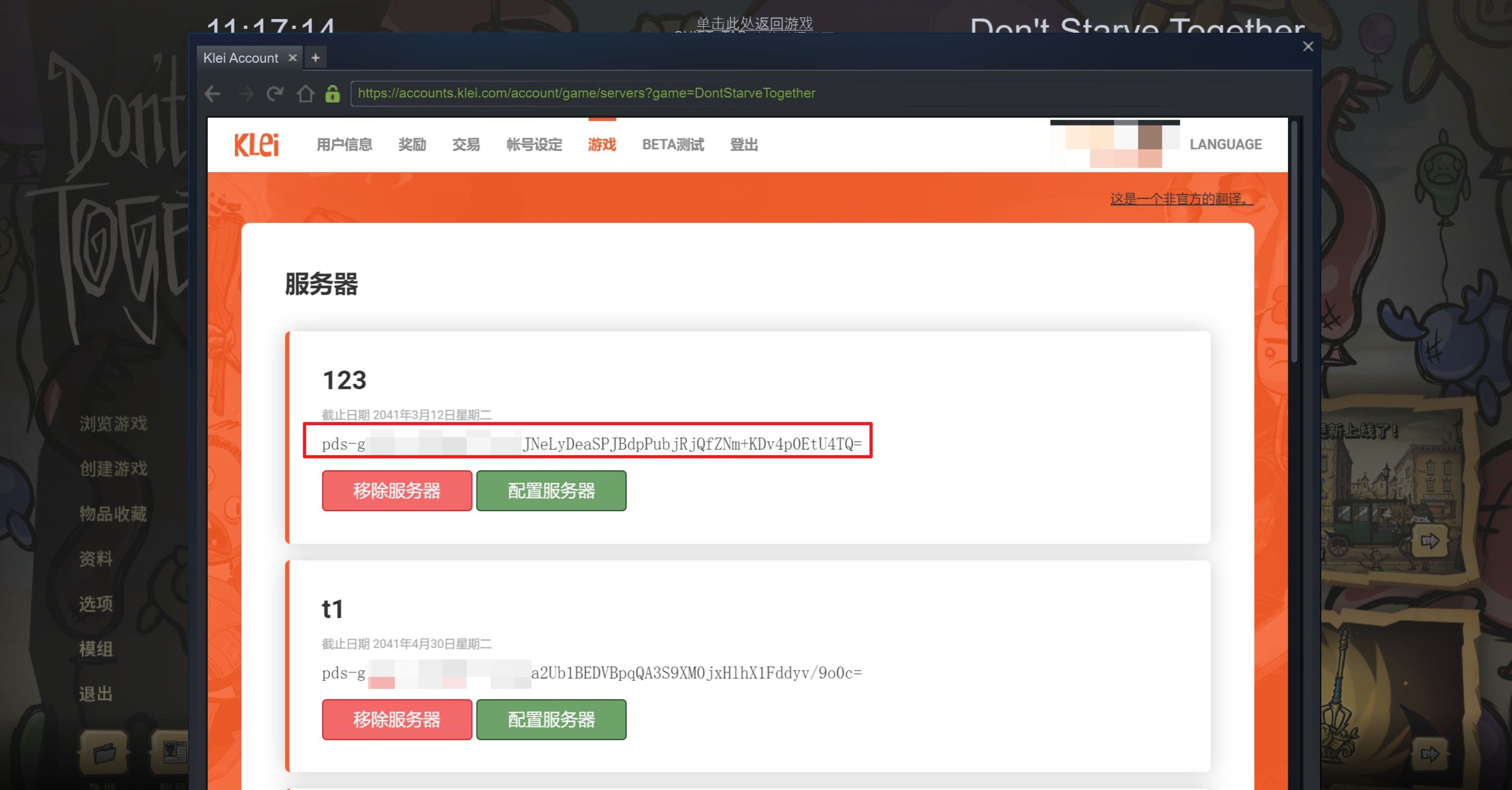Close the Klei Account tab
1512x790 pixels.
292,57
